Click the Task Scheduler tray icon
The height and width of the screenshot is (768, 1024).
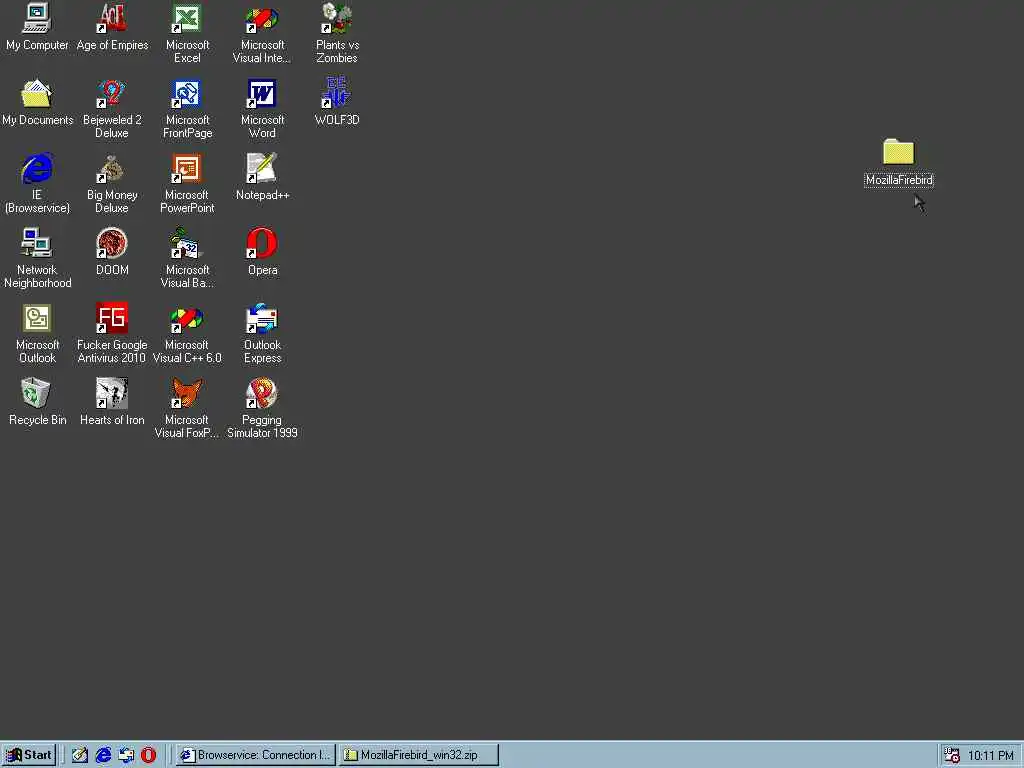click(x=952, y=756)
